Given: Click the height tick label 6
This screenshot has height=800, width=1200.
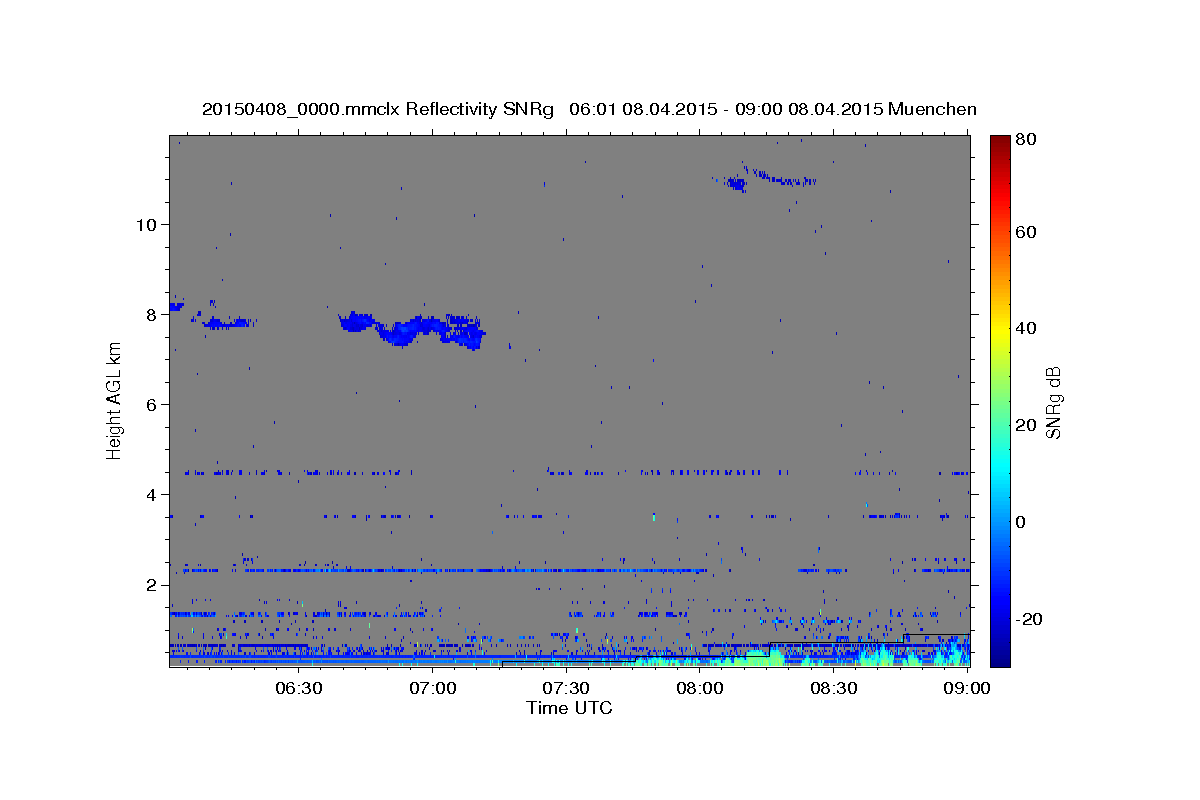Looking at the screenshot, I should pos(151,404).
